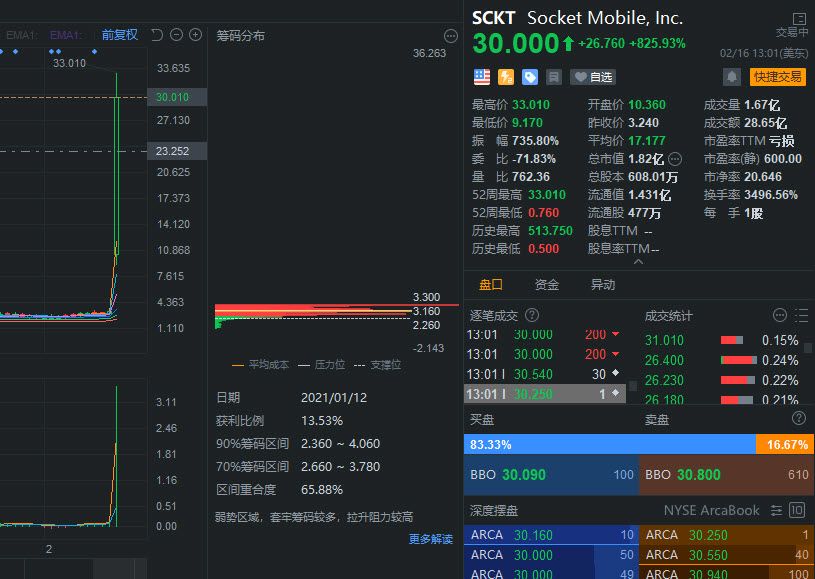Viewport: 815px width, 579px height.
Task: Click the NYSE ArcaBook label
Action: [711, 510]
